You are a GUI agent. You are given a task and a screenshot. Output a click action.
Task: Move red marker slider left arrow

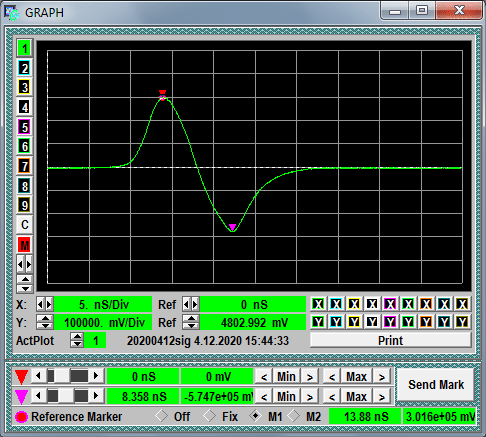[38, 376]
